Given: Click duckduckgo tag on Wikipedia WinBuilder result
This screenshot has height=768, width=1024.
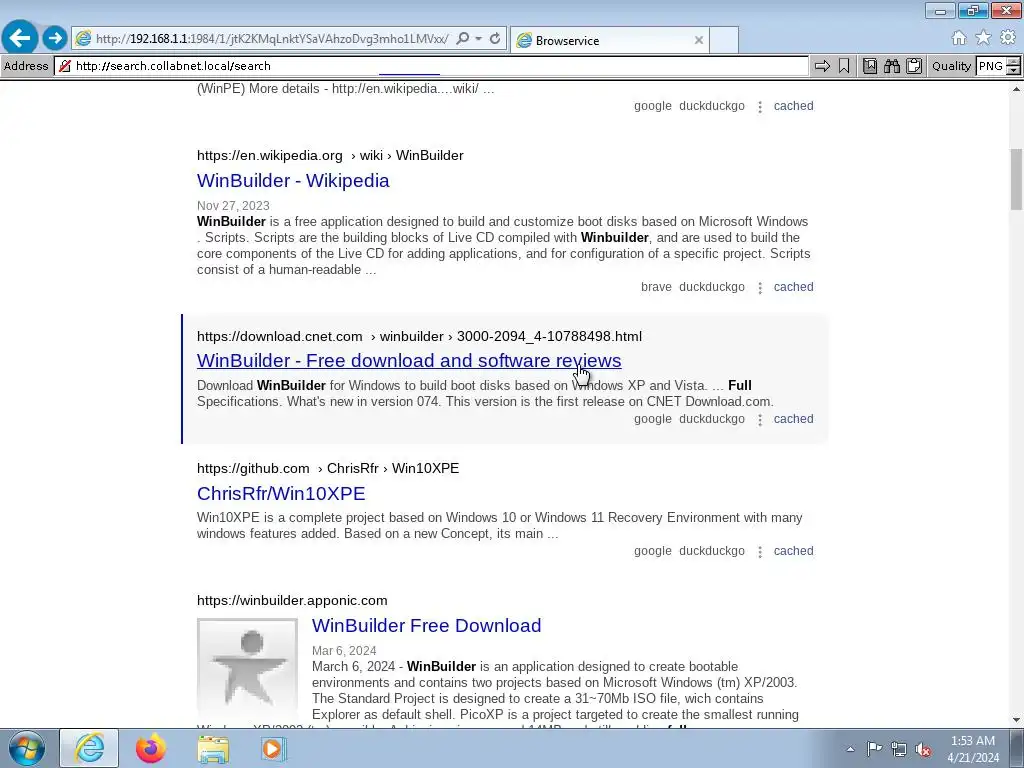Looking at the screenshot, I should (x=712, y=287).
